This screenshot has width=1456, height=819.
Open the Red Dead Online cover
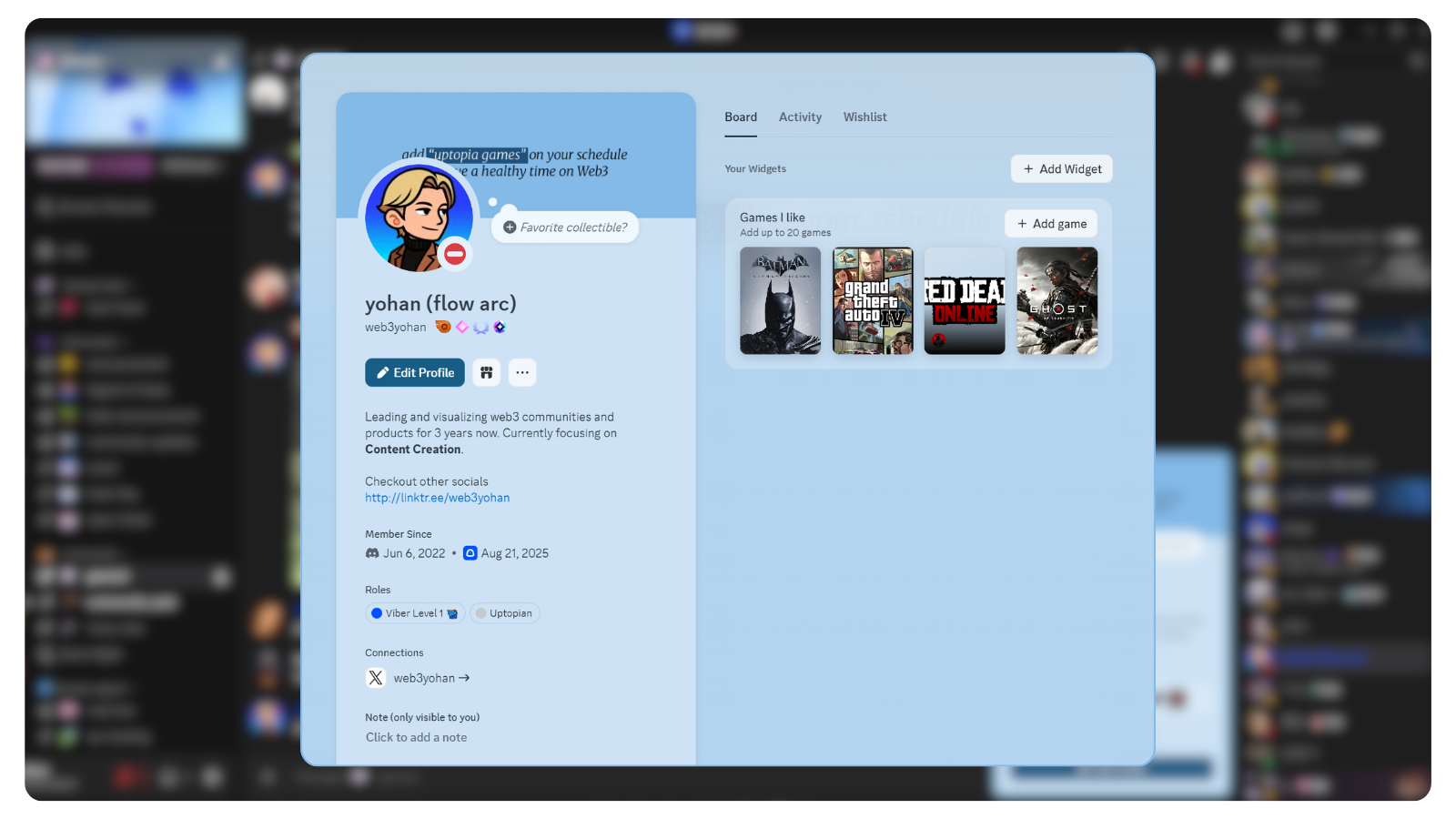pyautogui.click(x=965, y=300)
